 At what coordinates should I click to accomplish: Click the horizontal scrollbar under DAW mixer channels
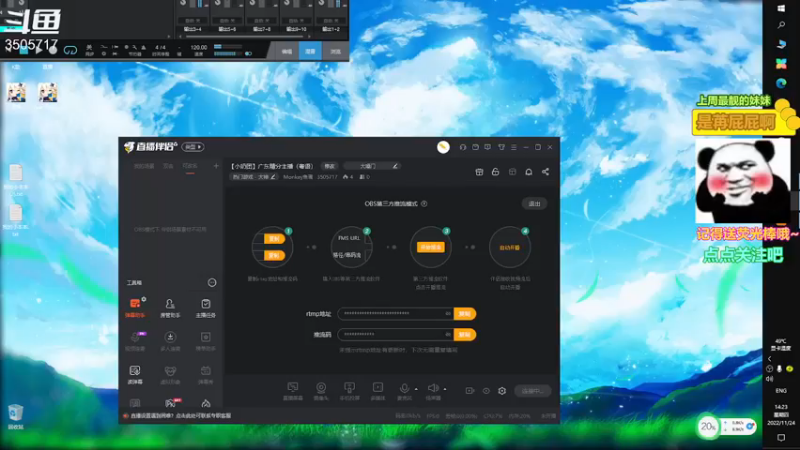pos(245,37)
